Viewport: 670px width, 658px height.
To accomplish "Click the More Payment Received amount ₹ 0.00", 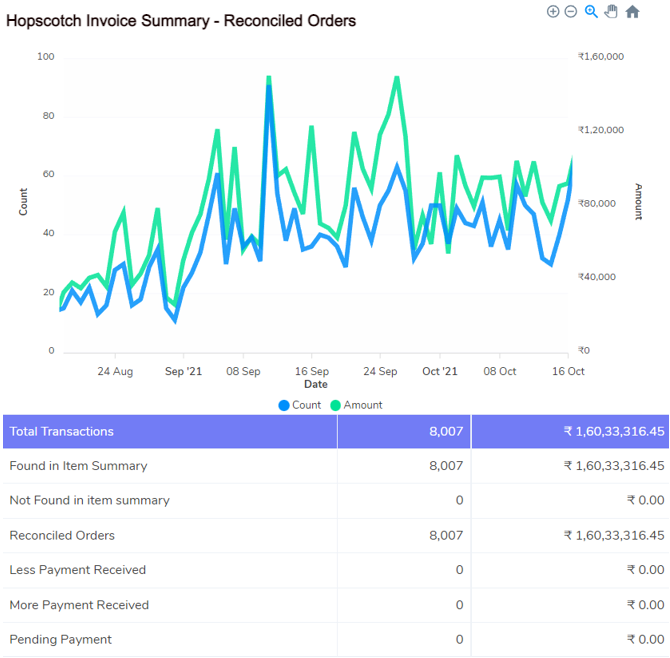I will (646, 605).
